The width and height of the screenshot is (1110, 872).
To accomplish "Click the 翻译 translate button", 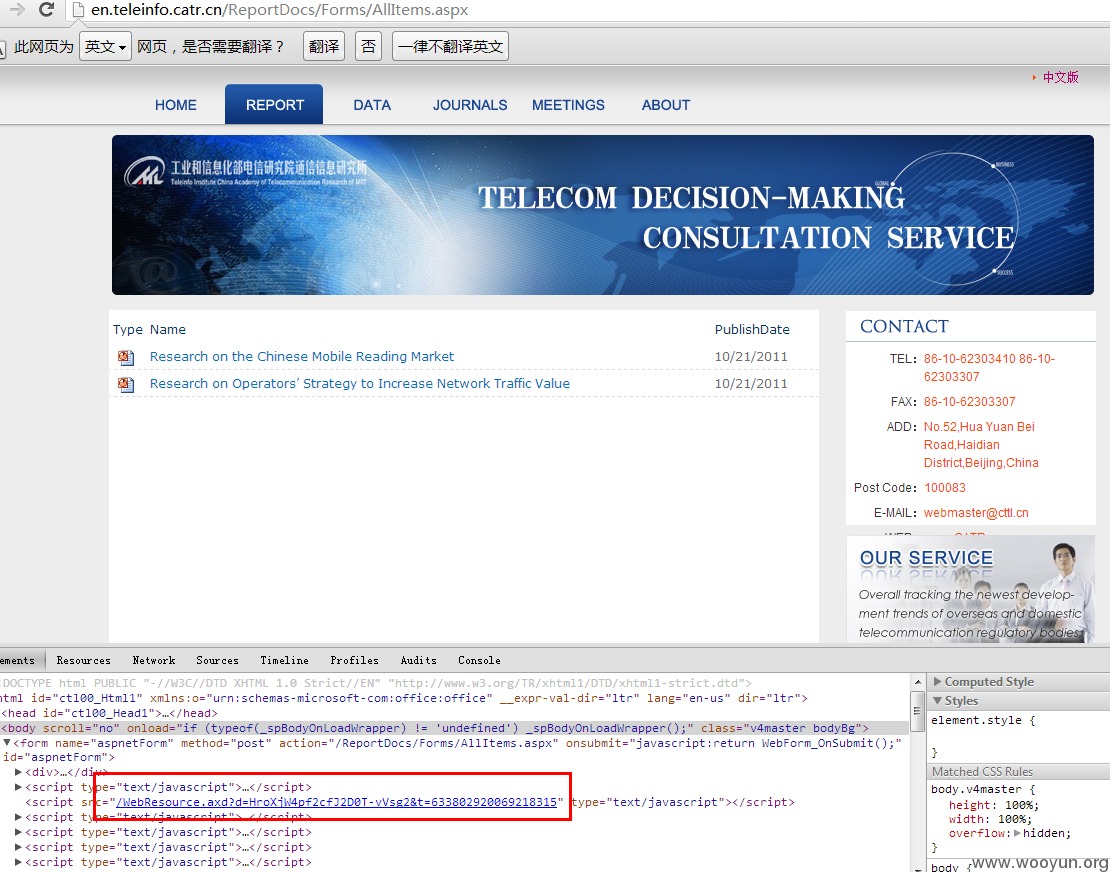I will tap(324, 47).
